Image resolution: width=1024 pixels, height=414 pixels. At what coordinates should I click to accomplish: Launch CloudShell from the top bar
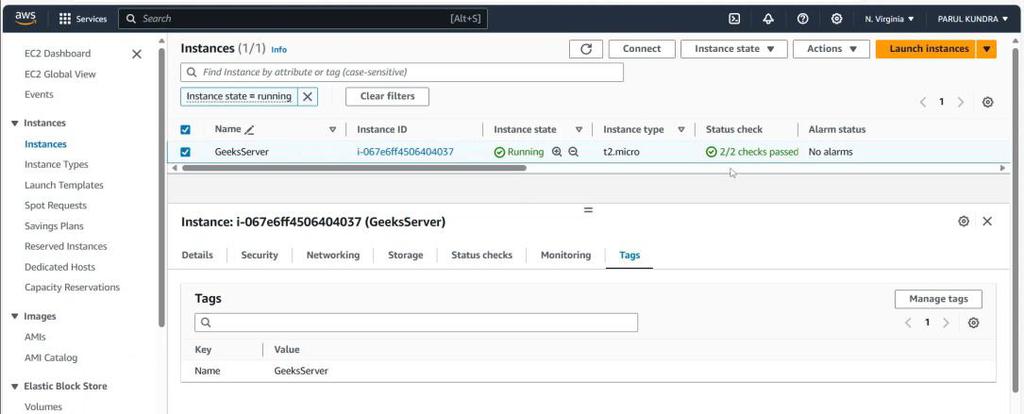pos(734,19)
